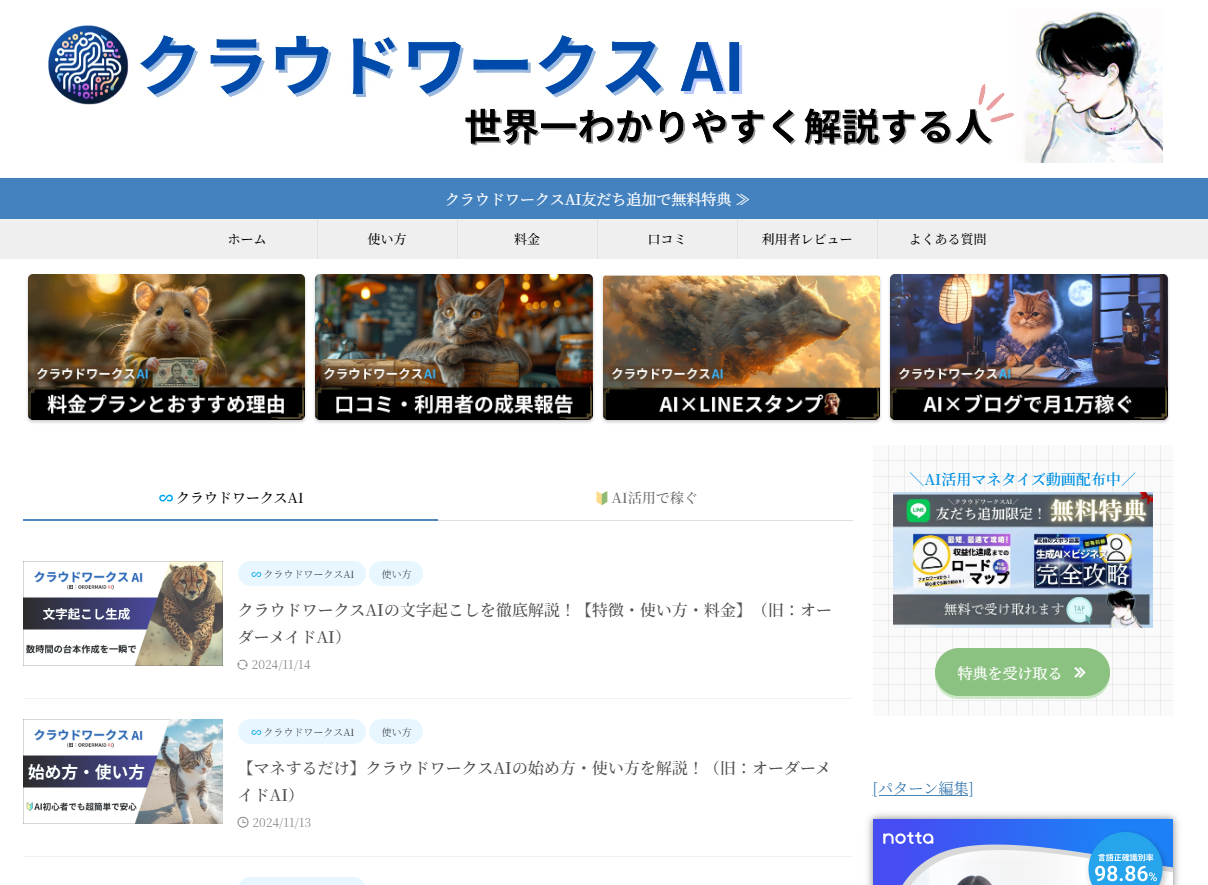The height and width of the screenshot is (885, 1208).
Task: Open the 料金プランとおすすめ理由 hamster card
Action: coord(166,347)
